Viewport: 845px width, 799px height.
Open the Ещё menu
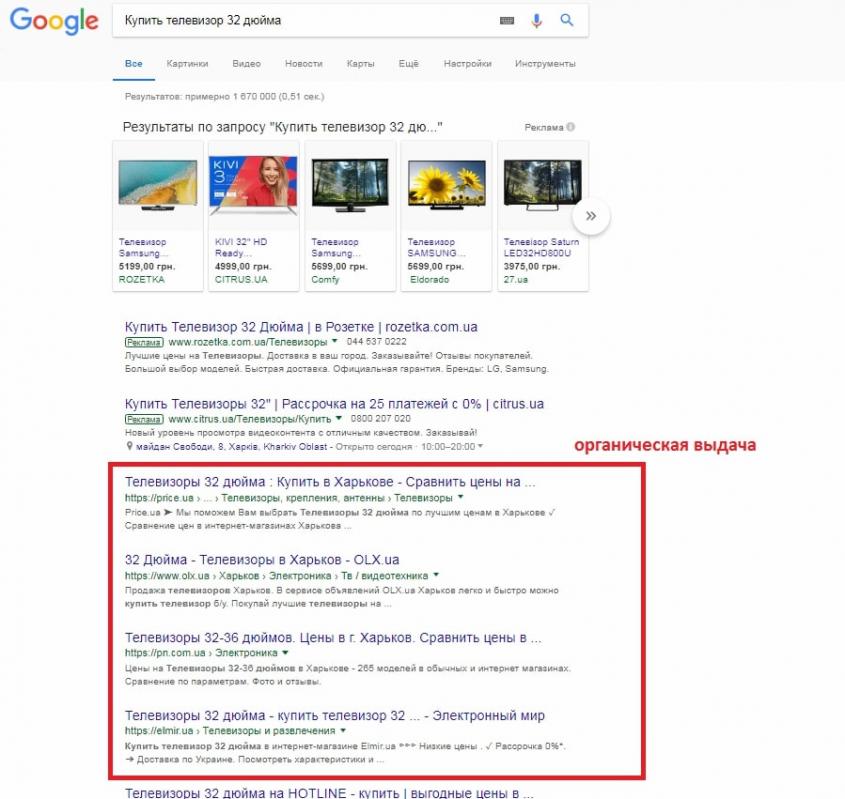[408, 64]
